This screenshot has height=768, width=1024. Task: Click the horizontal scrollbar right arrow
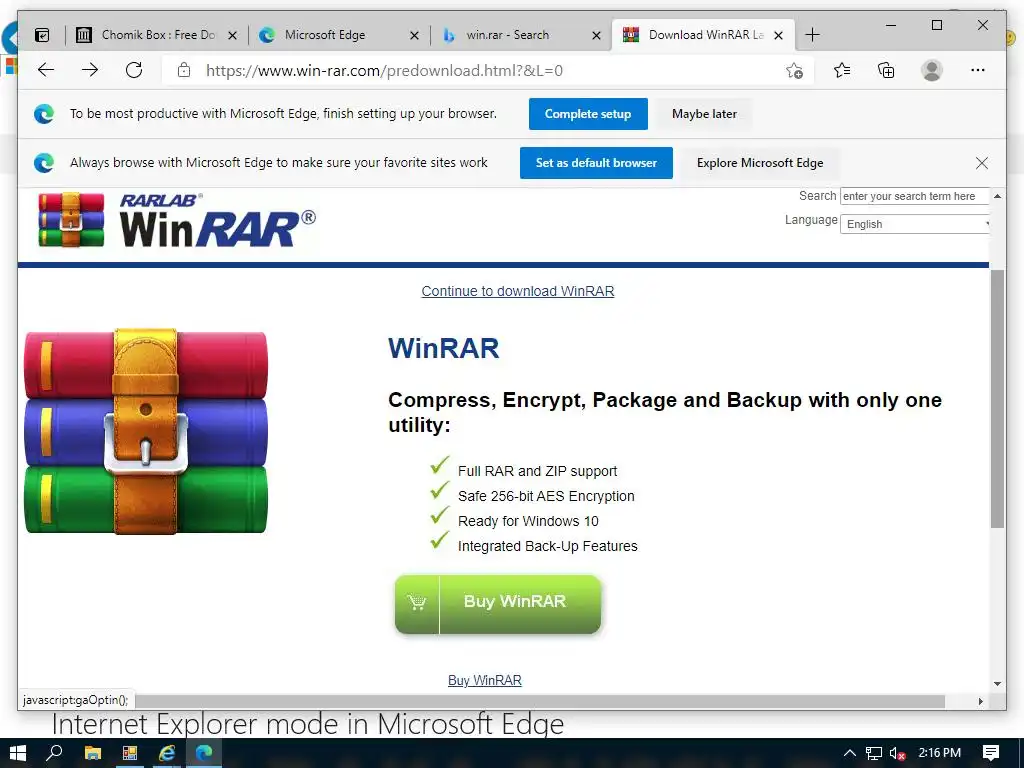click(x=981, y=701)
